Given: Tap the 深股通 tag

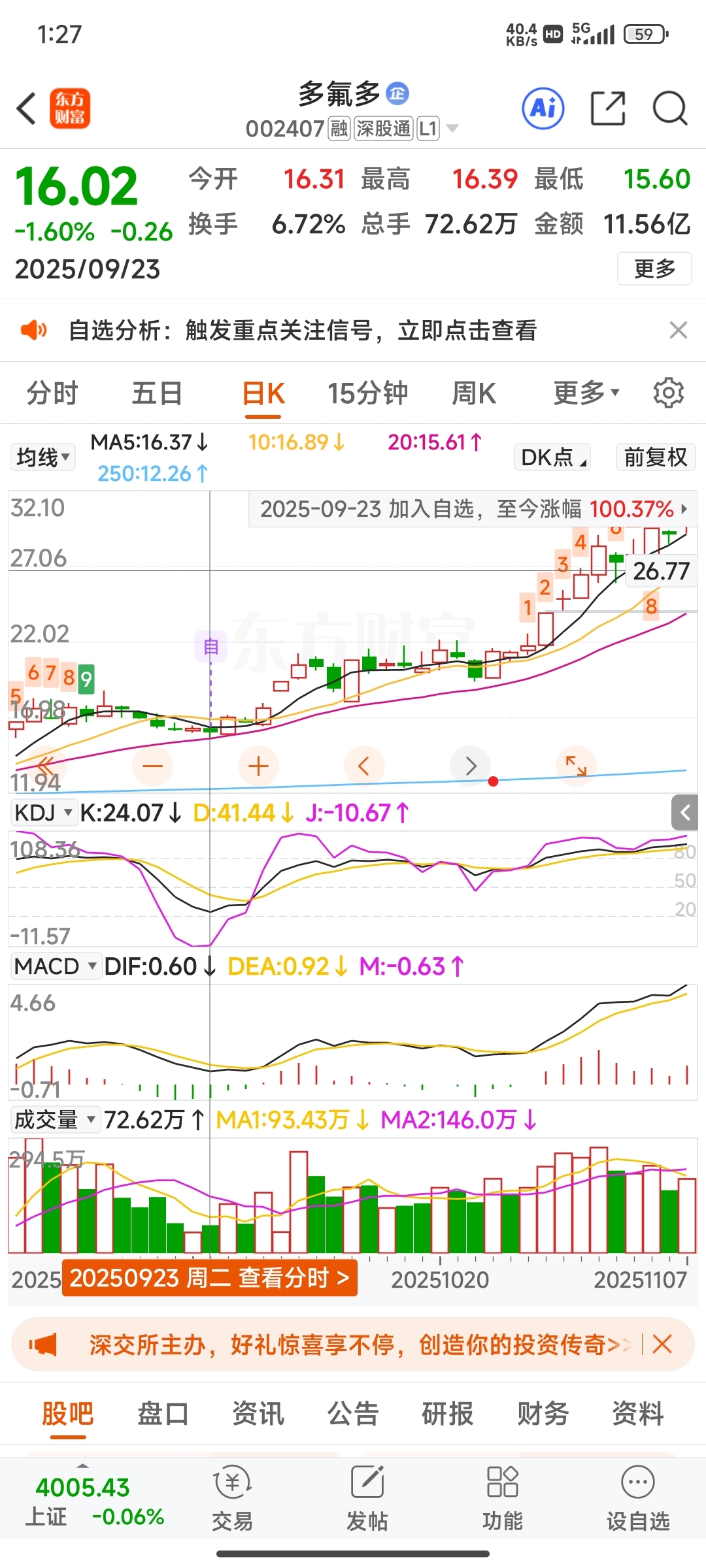Looking at the screenshot, I should click(x=384, y=128).
